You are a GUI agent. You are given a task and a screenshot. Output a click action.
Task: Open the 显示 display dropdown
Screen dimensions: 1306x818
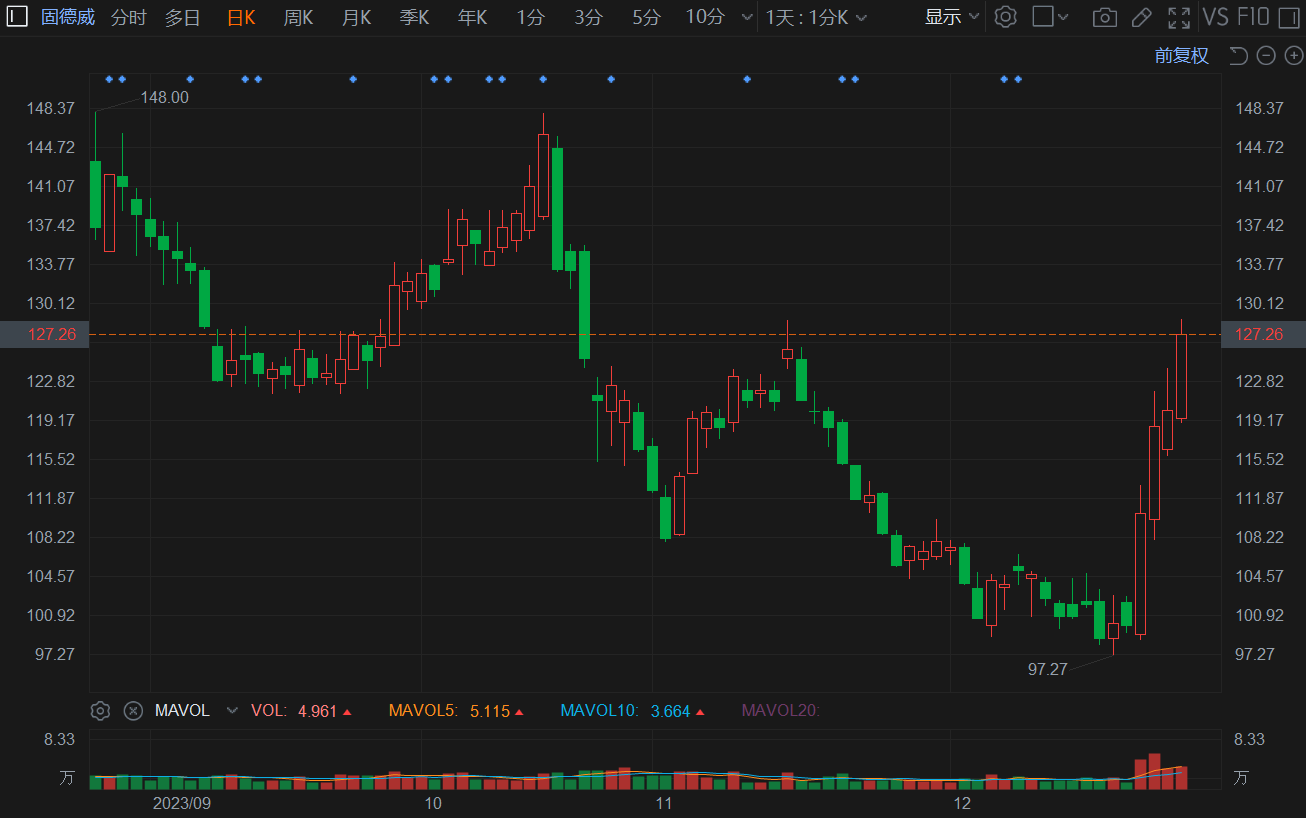(952, 17)
